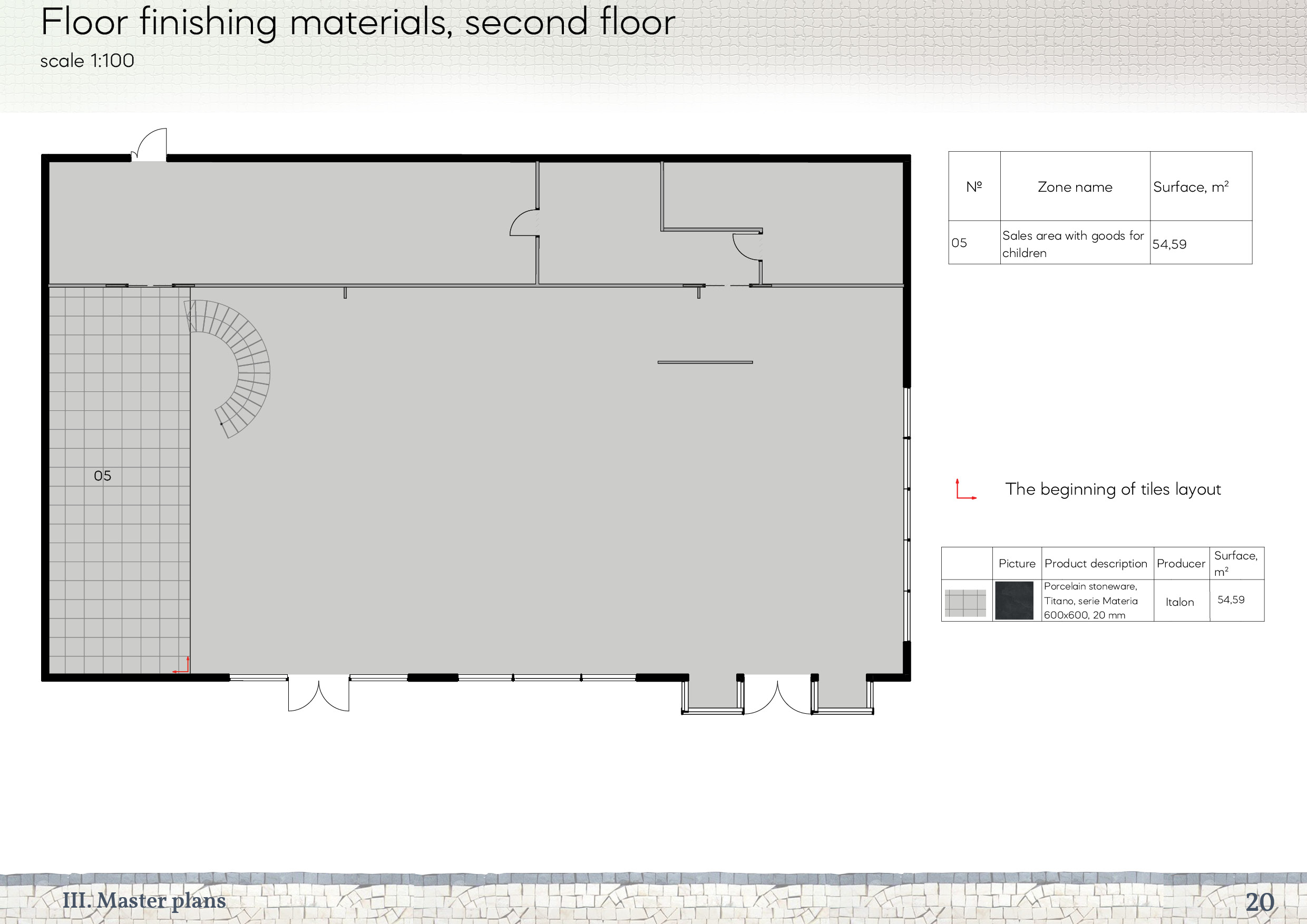
Task: Click the door swing at the top-left wall
Action: tap(149, 144)
